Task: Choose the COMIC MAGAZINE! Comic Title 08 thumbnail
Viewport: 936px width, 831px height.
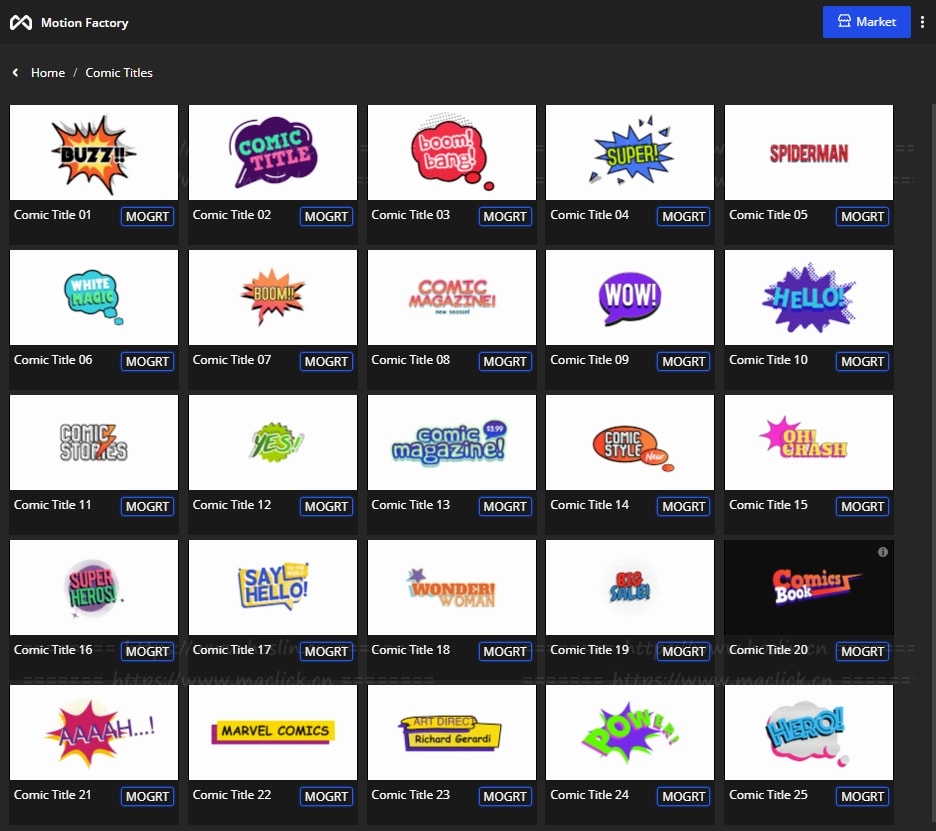Action: click(x=451, y=297)
